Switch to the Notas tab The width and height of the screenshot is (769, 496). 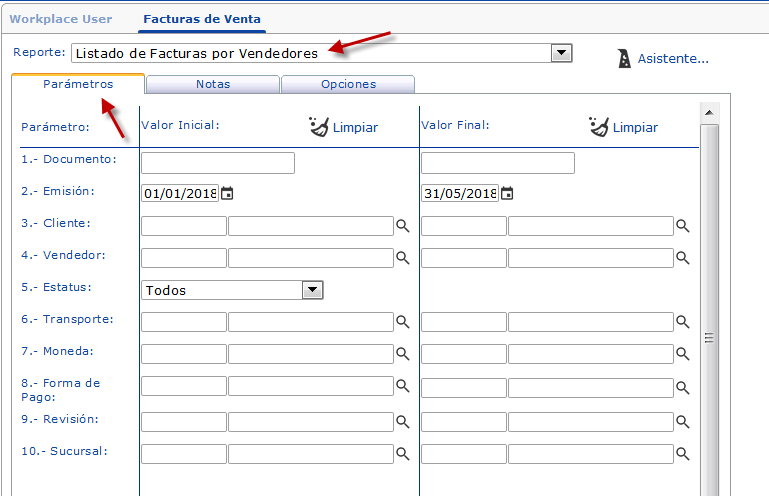point(213,85)
